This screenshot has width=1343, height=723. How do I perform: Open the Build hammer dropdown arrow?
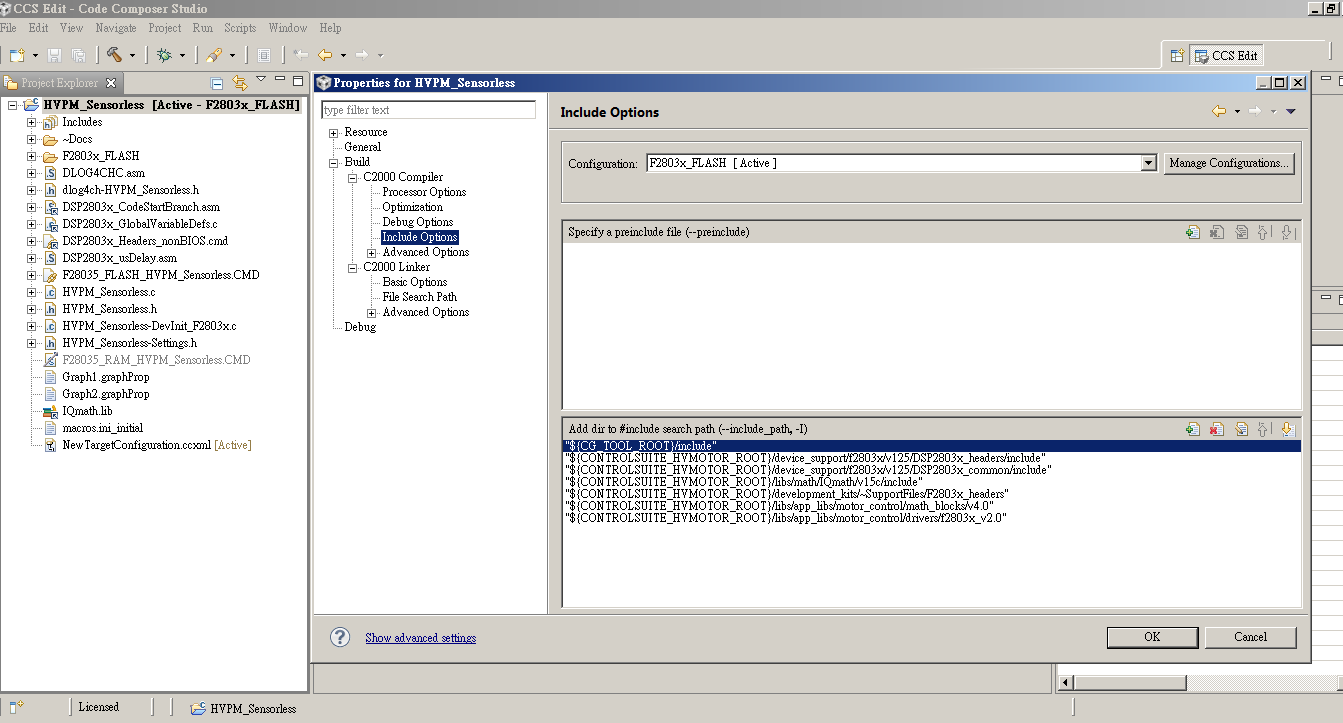133,56
